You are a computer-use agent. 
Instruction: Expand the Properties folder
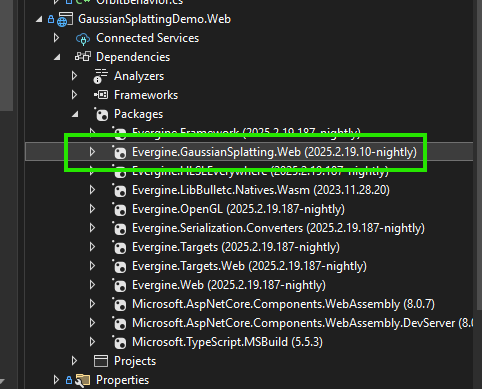click(56, 380)
